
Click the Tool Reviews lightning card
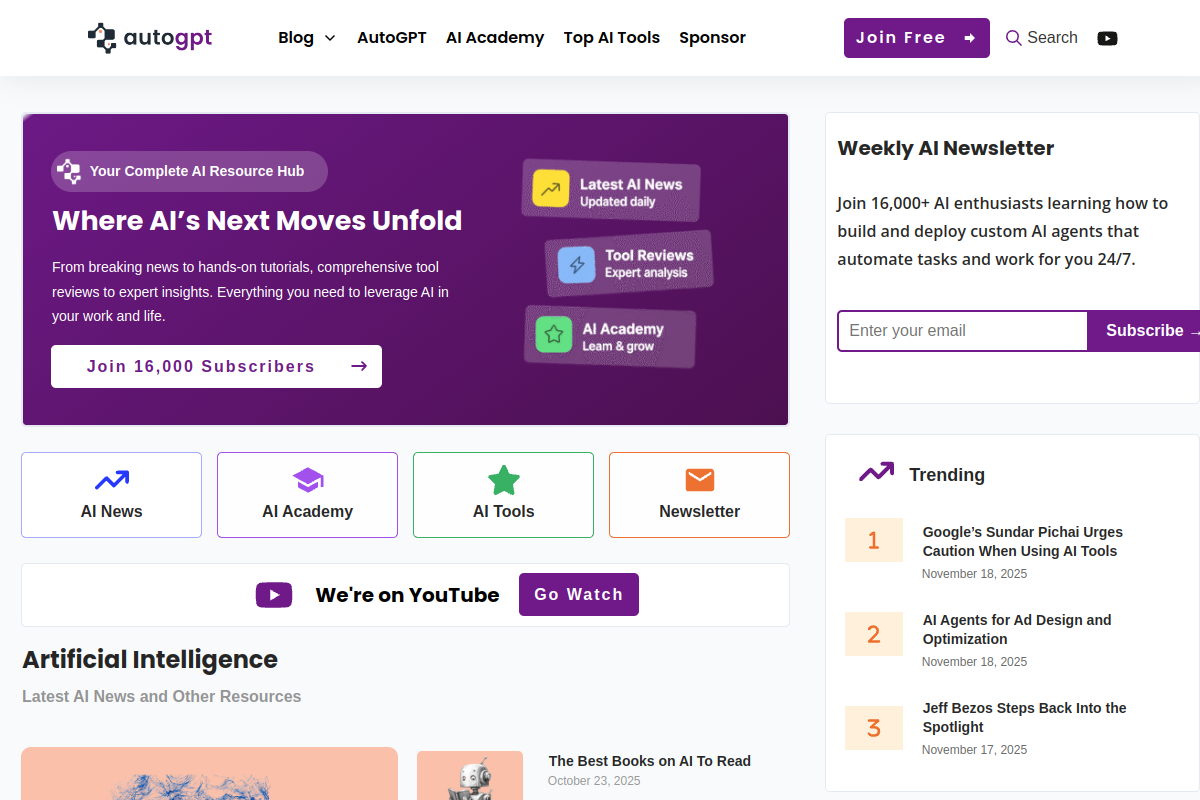click(x=629, y=263)
